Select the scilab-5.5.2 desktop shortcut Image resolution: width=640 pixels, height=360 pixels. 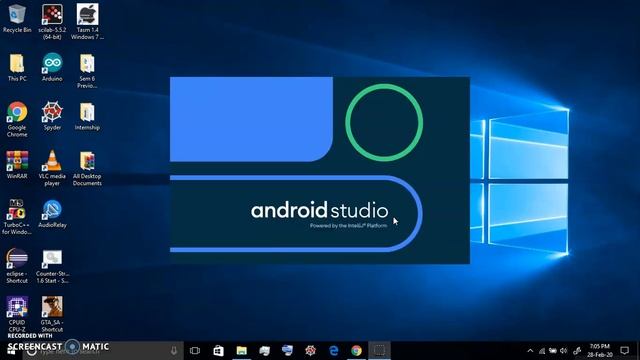click(x=52, y=22)
